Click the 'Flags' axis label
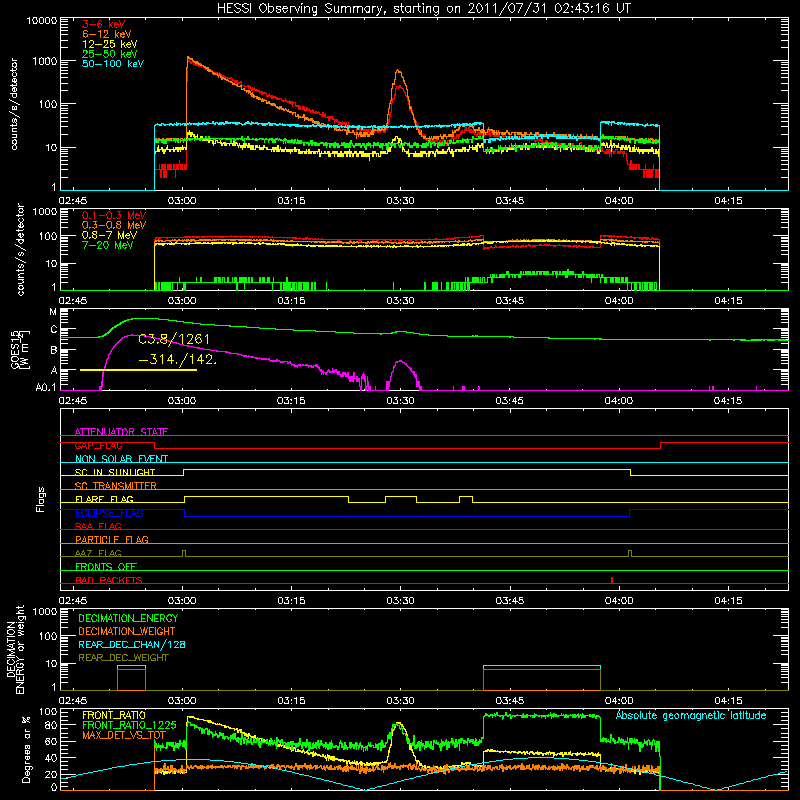 [41, 499]
